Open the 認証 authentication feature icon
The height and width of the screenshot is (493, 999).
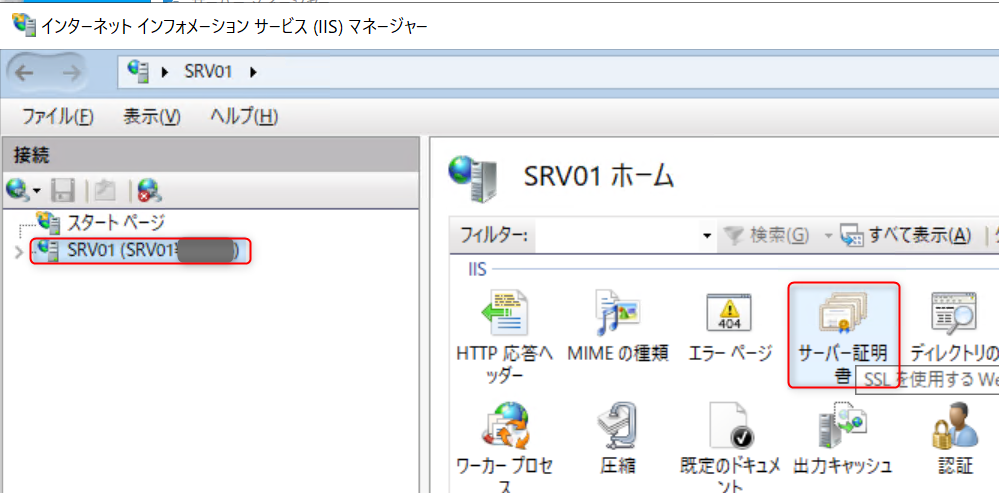pyautogui.click(x=954, y=427)
